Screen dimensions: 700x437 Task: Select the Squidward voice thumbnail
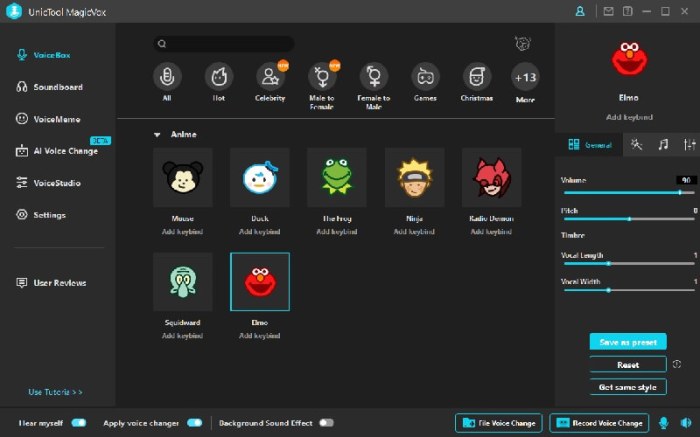[x=182, y=282]
